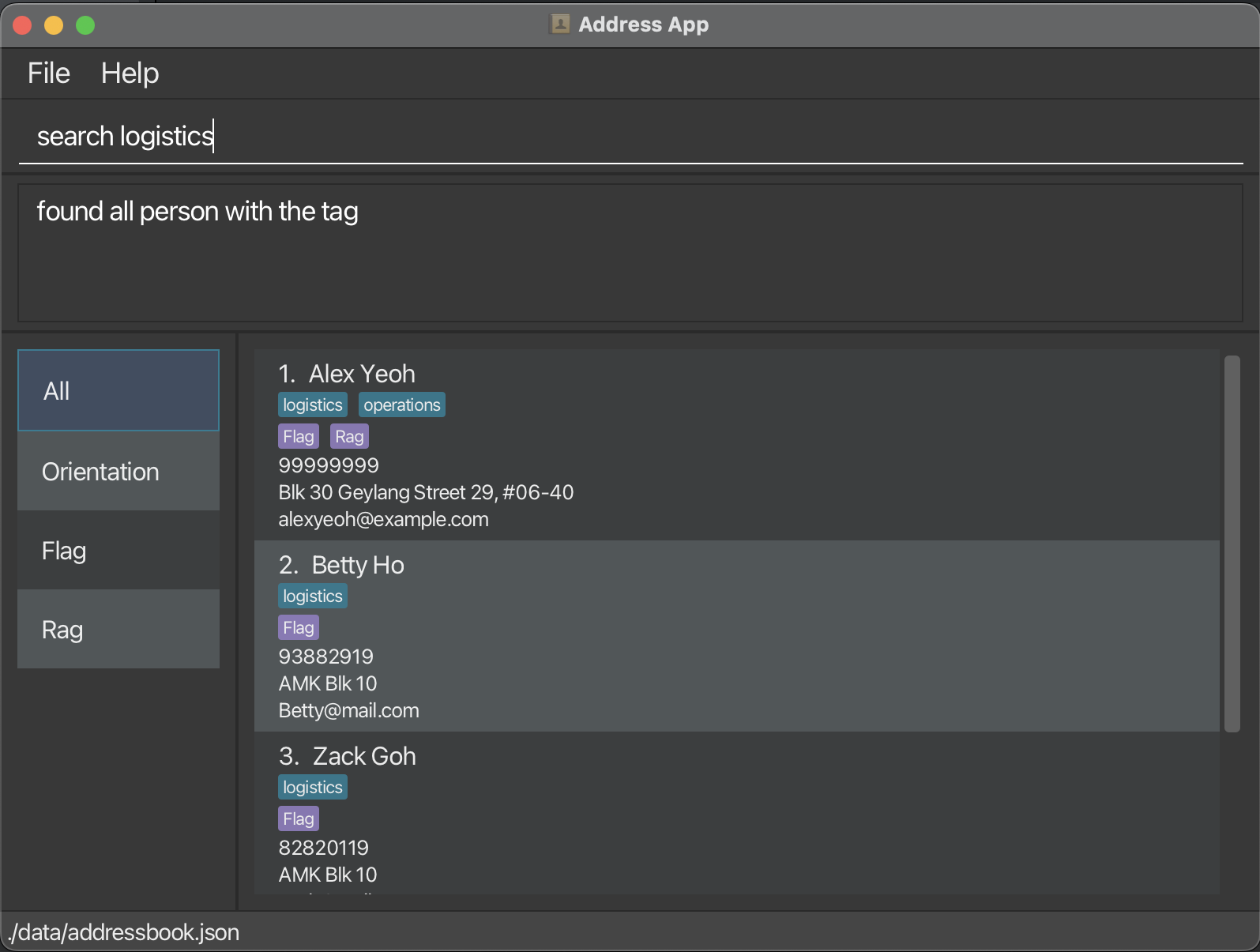
Task: Select the Orientation group
Action: click(x=118, y=472)
